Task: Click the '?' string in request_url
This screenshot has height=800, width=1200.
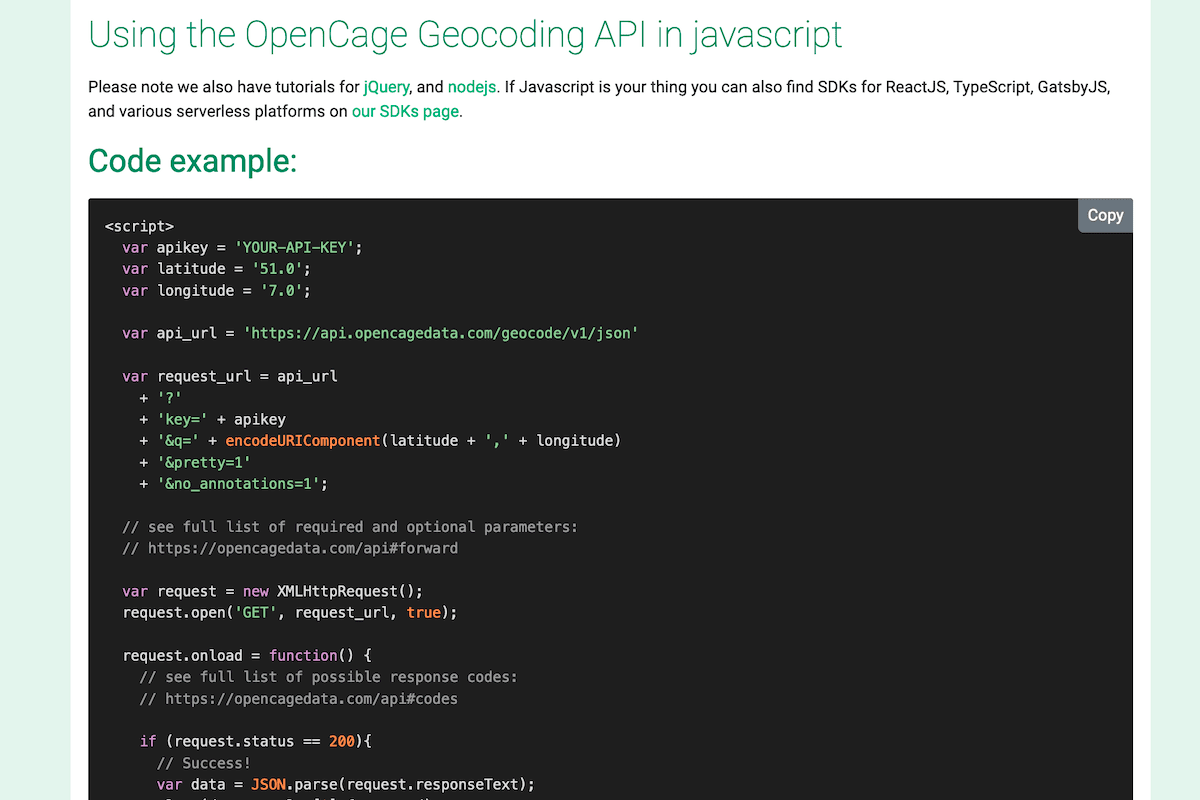Action: [169, 397]
